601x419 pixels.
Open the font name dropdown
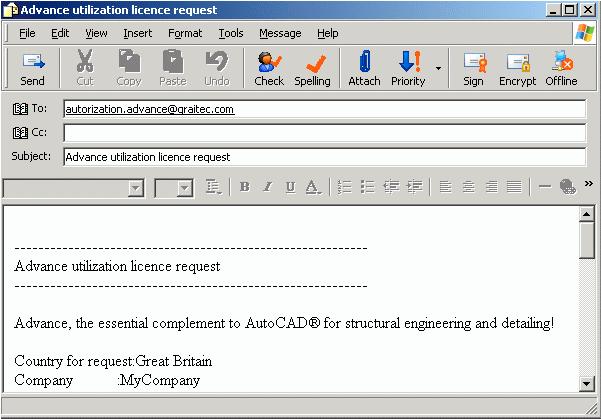coord(136,188)
